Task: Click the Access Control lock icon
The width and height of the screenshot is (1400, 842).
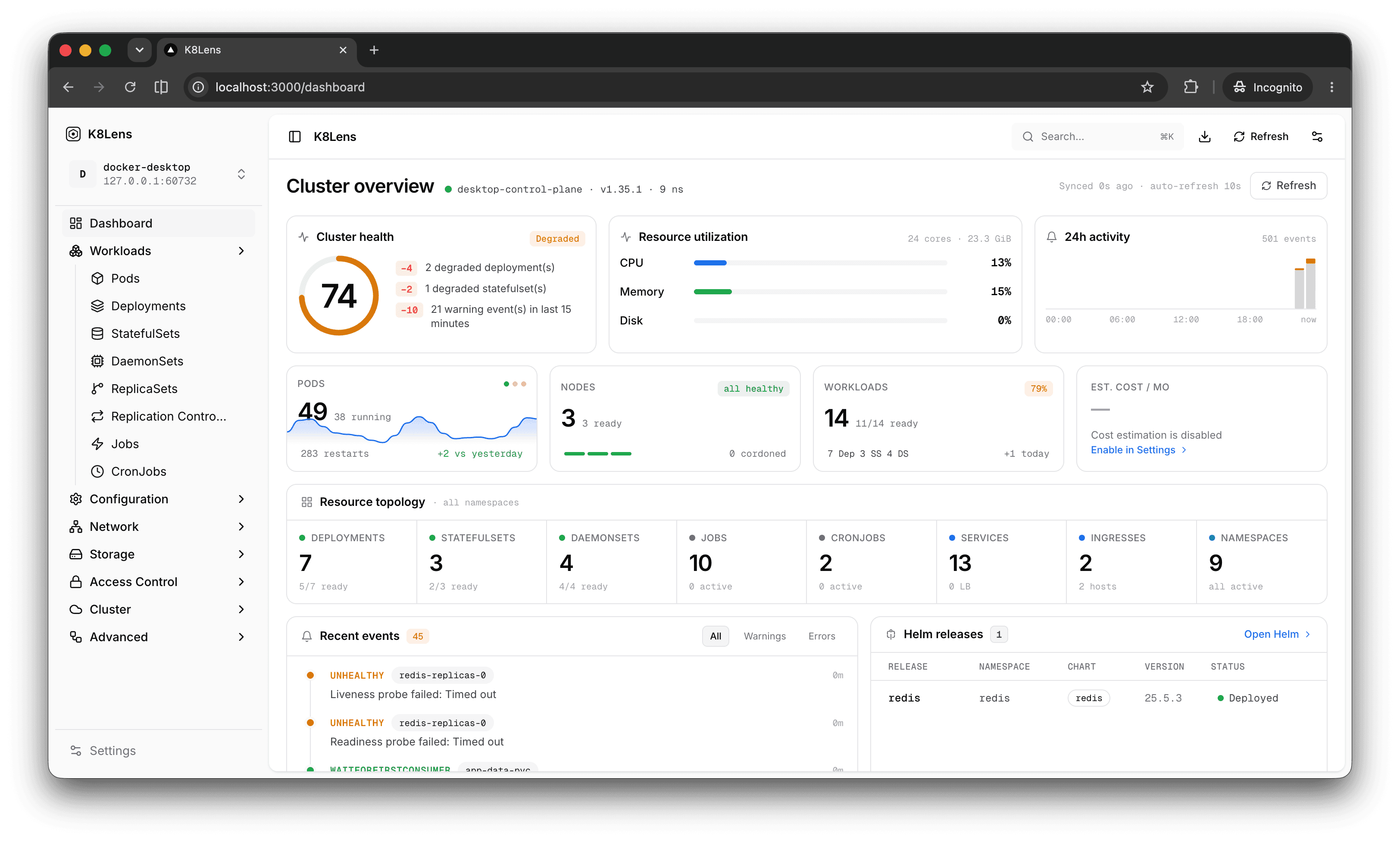Action: click(75, 582)
